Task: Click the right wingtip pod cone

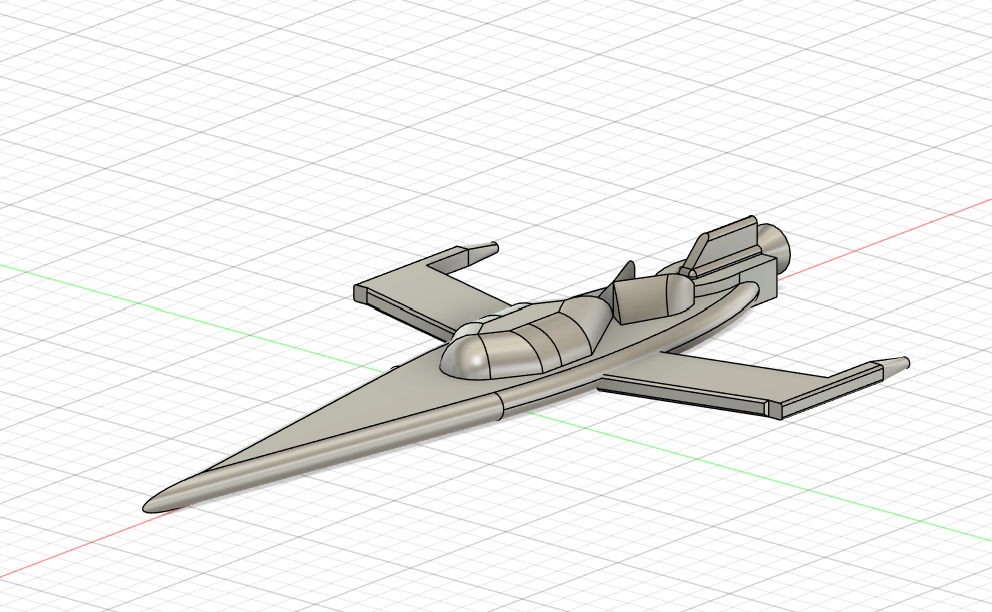Action: (x=895, y=365)
